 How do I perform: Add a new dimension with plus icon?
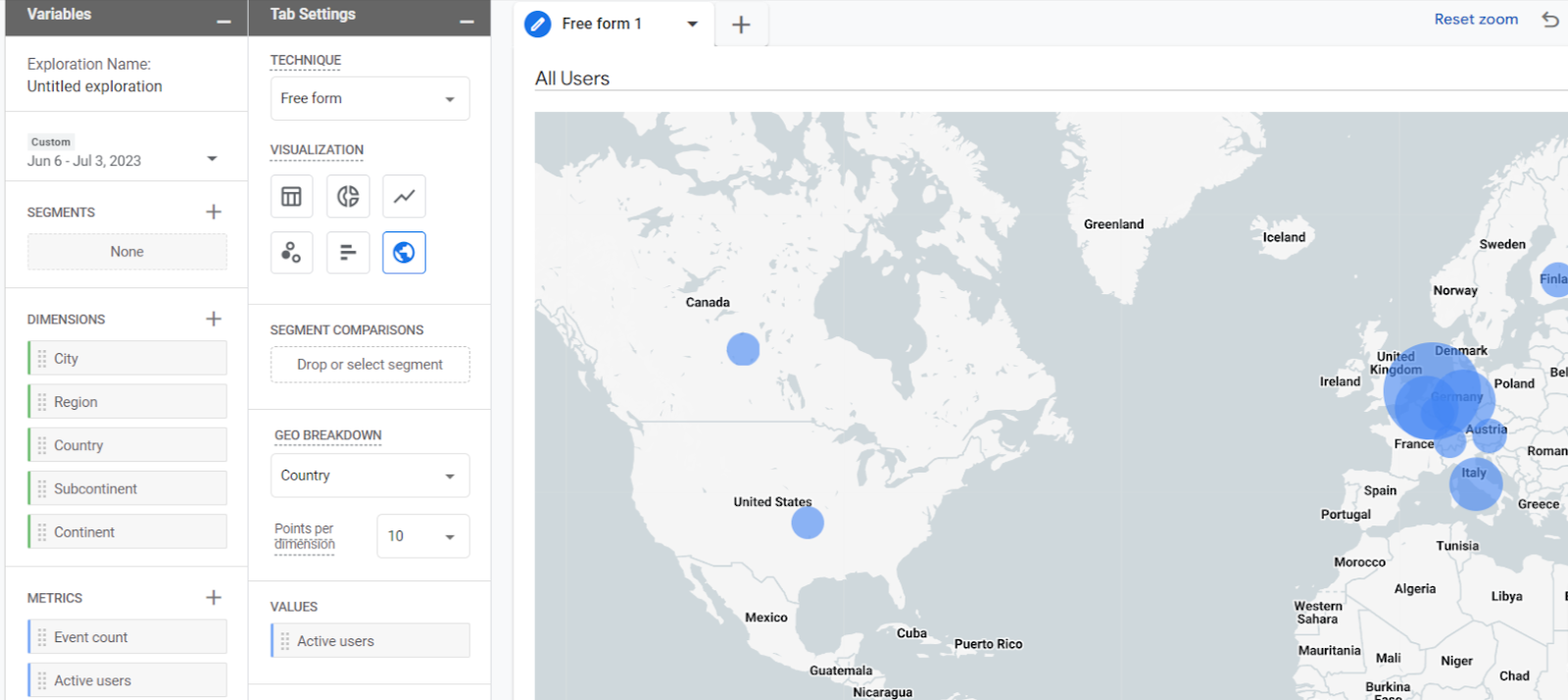pyautogui.click(x=214, y=319)
